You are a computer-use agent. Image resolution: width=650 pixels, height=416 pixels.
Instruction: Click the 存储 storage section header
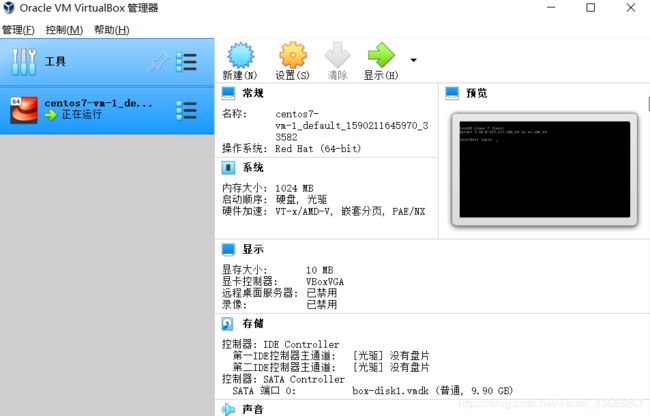click(x=253, y=323)
